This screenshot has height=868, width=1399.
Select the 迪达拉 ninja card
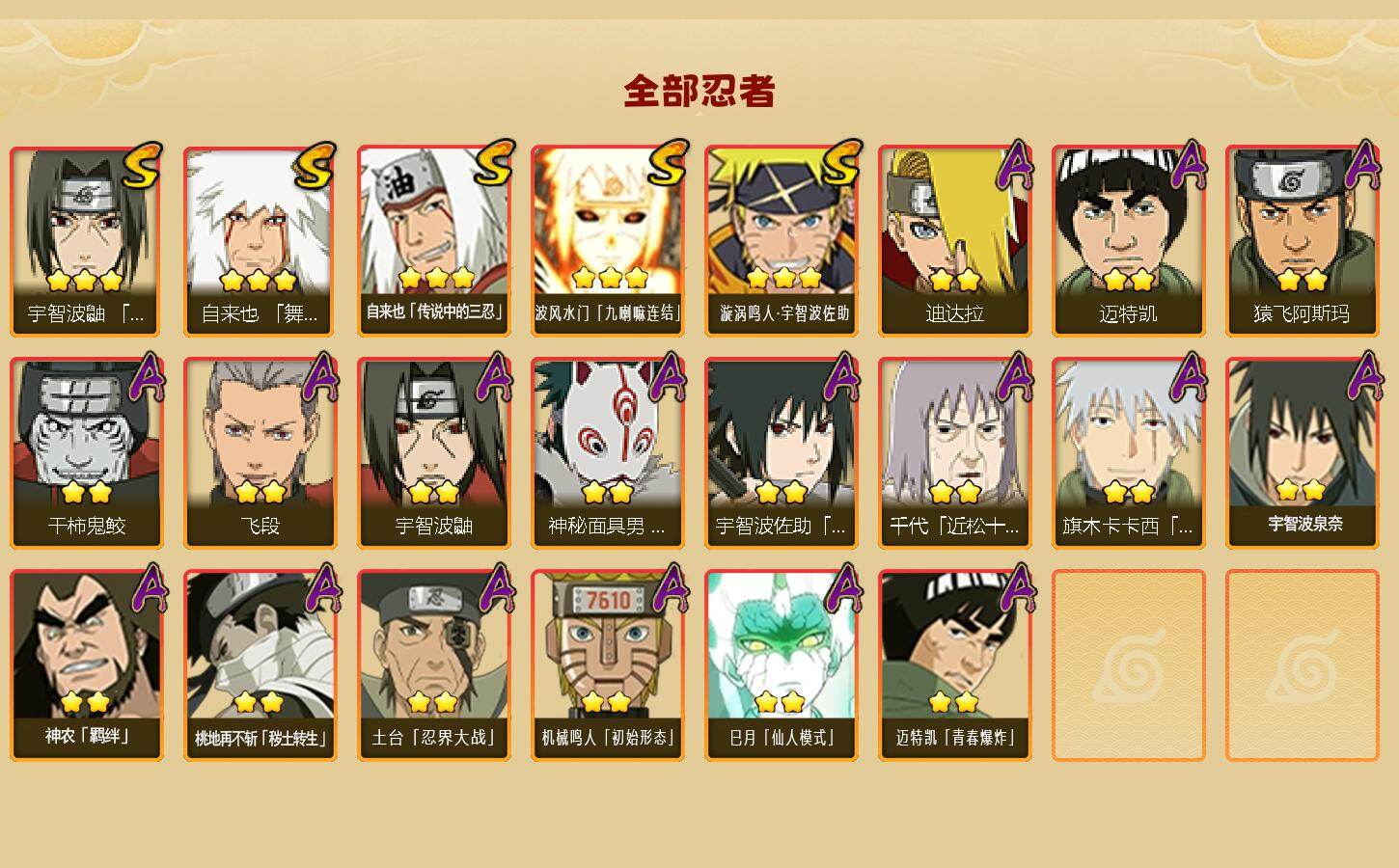coord(954,241)
